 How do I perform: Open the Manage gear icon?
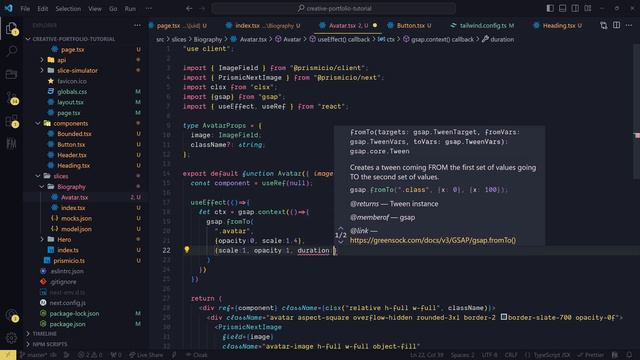click(12, 338)
